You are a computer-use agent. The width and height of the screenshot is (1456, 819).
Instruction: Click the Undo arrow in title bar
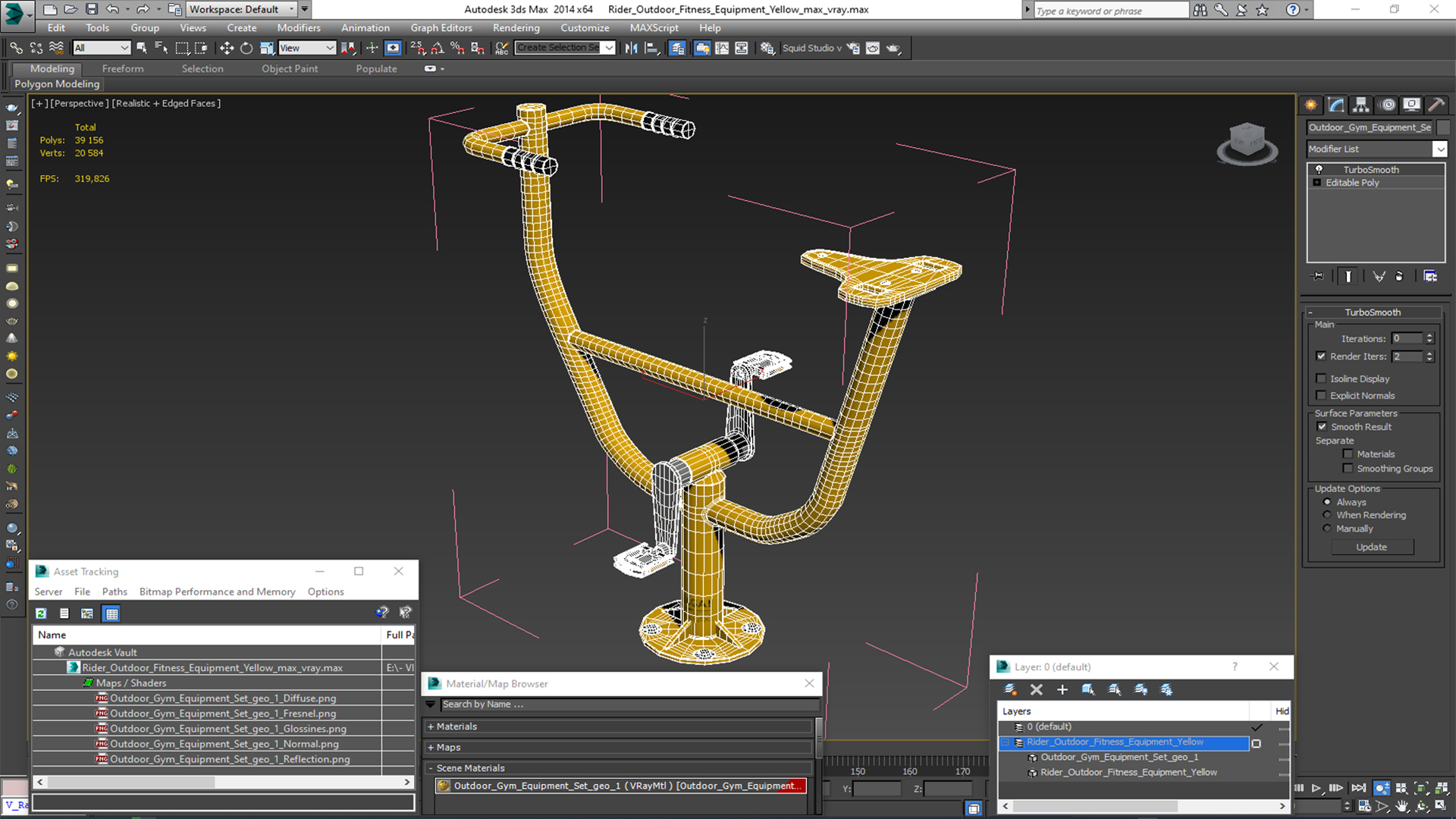coord(112,9)
